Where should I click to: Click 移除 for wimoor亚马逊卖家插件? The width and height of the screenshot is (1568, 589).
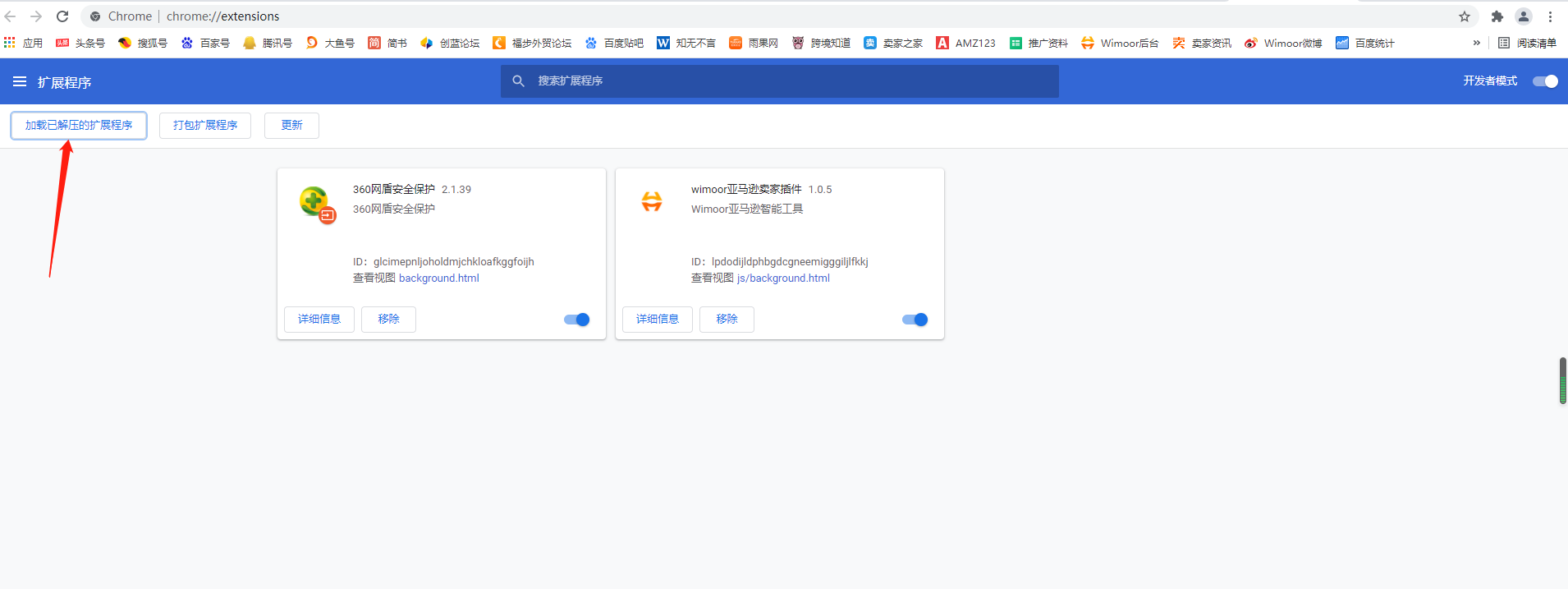coord(727,320)
